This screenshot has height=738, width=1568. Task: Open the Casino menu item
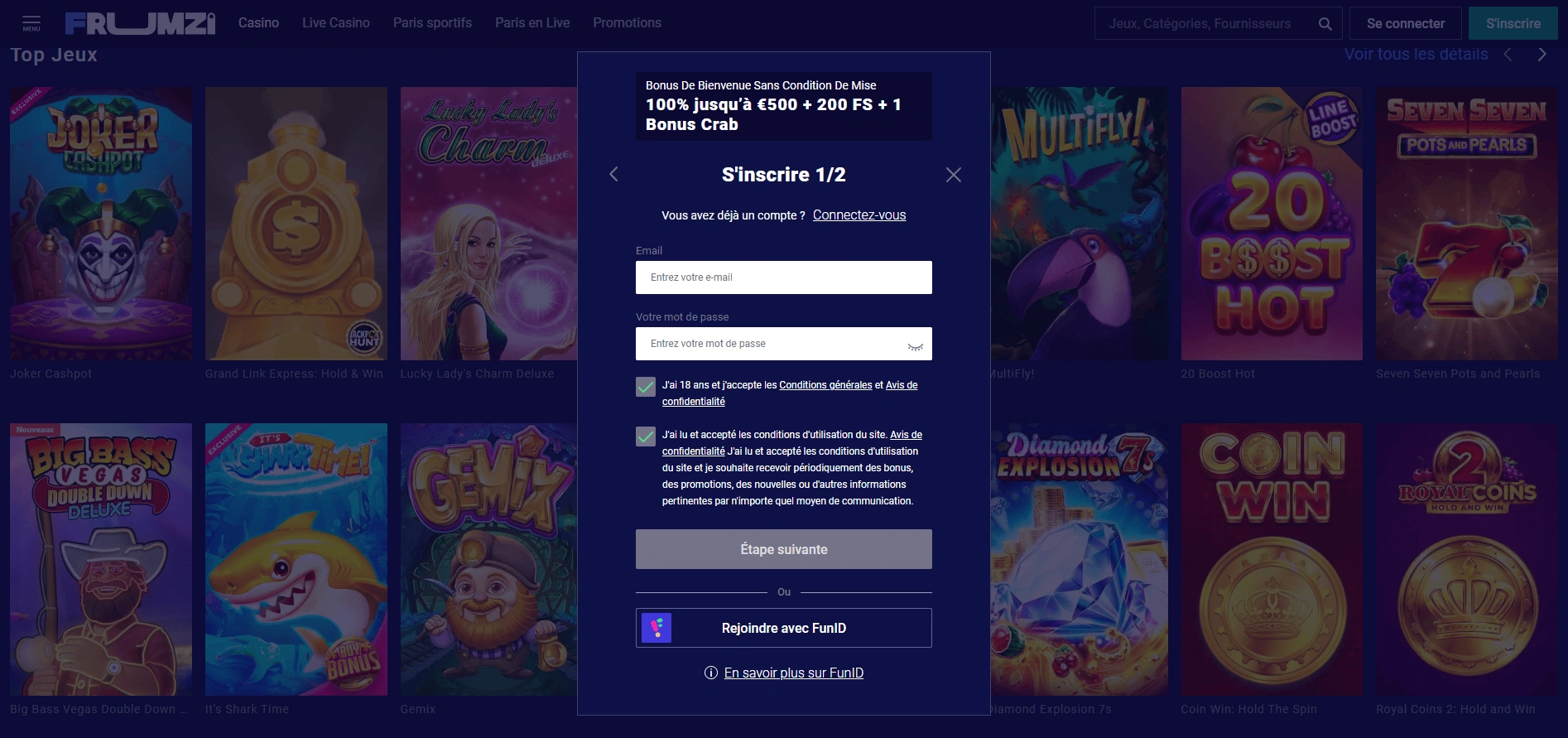[x=258, y=23]
